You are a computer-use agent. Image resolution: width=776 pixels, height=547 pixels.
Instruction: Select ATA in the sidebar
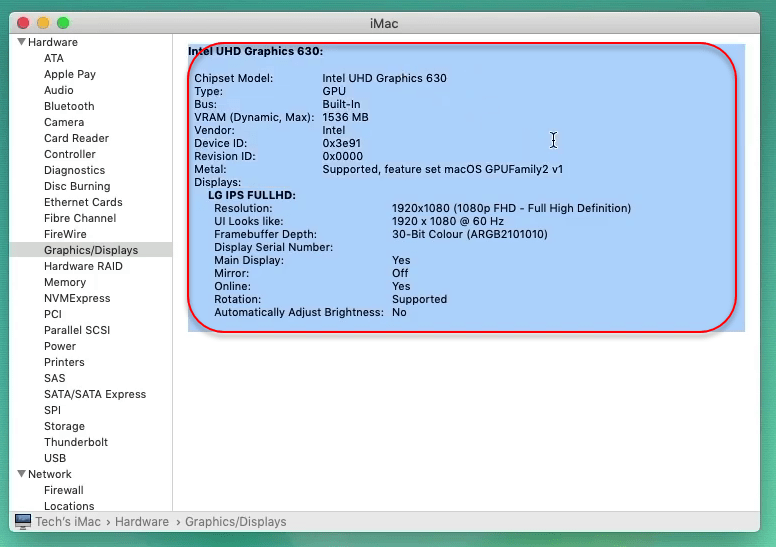click(53, 58)
